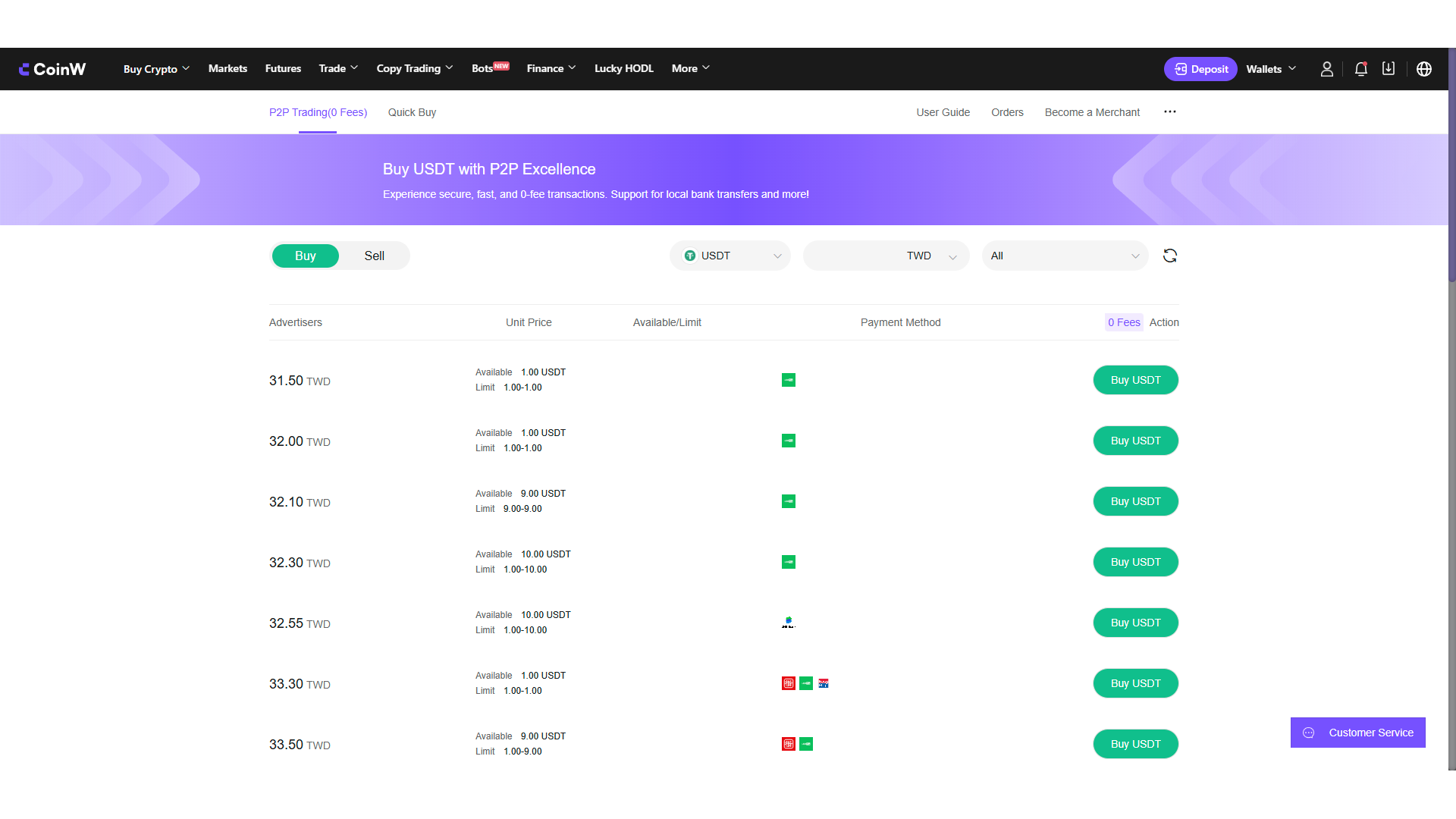Open the three-dot more options menu
This screenshot has height=819, width=1456.
[1170, 111]
